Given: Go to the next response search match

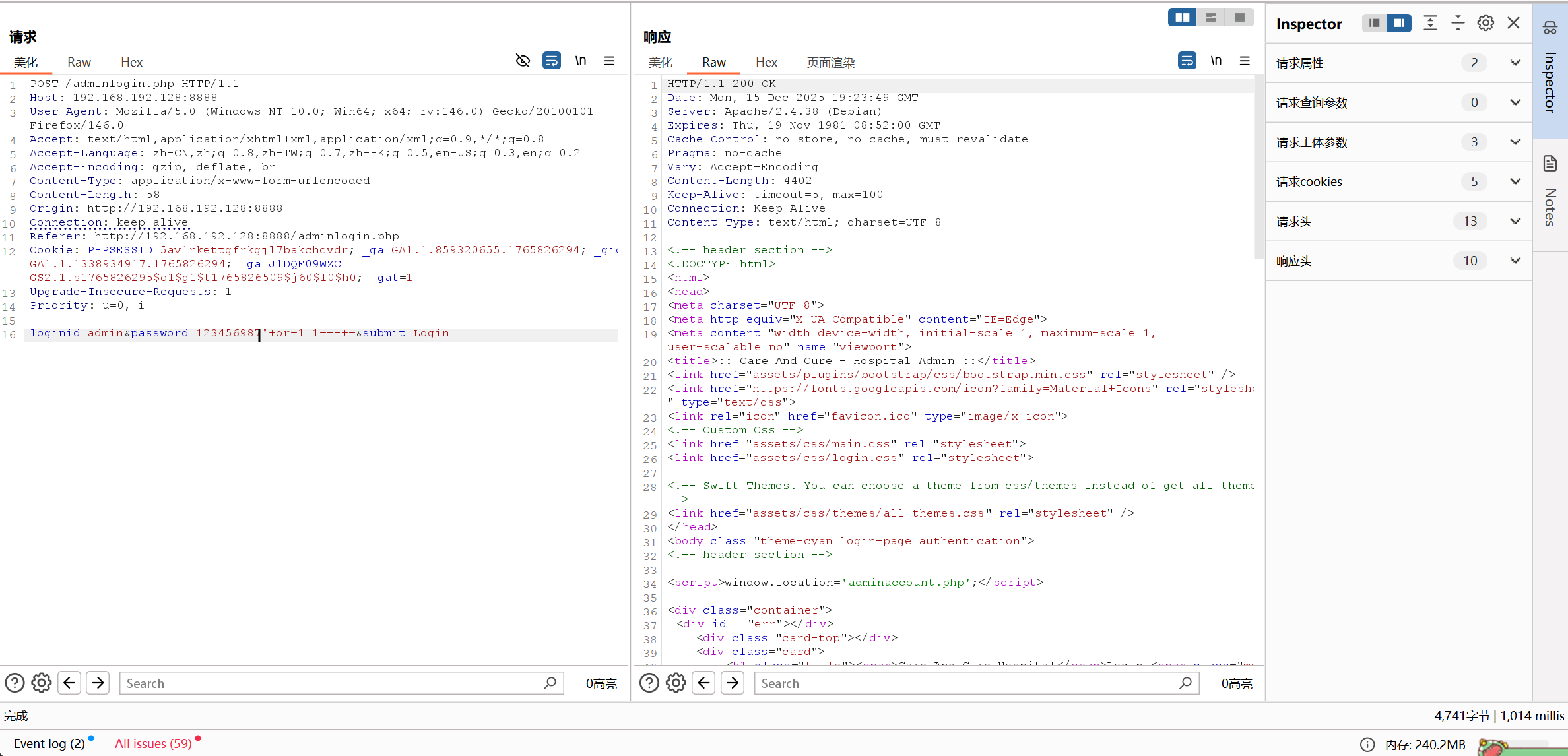Looking at the screenshot, I should click(x=733, y=683).
